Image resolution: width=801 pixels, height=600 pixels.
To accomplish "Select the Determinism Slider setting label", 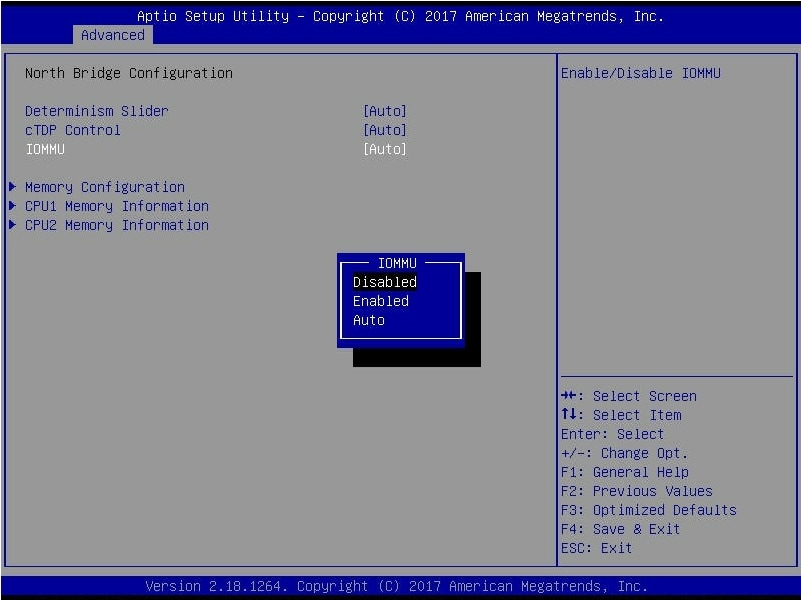I will tap(97, 111).
